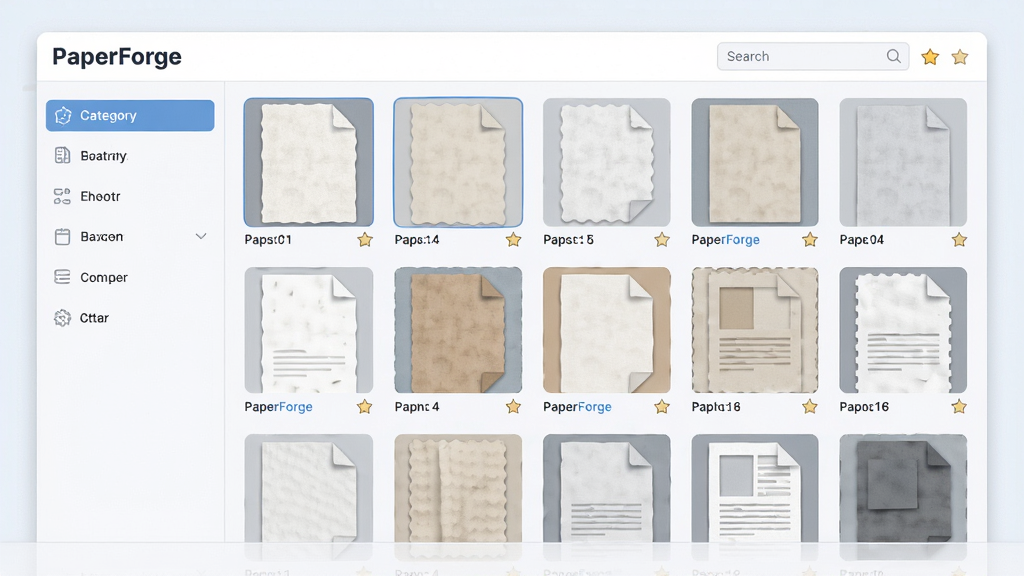Image resolution: width=1024 pixels, height=576 pixels.
Task: Focus the Search input field
Action: [x=813, y=56]
